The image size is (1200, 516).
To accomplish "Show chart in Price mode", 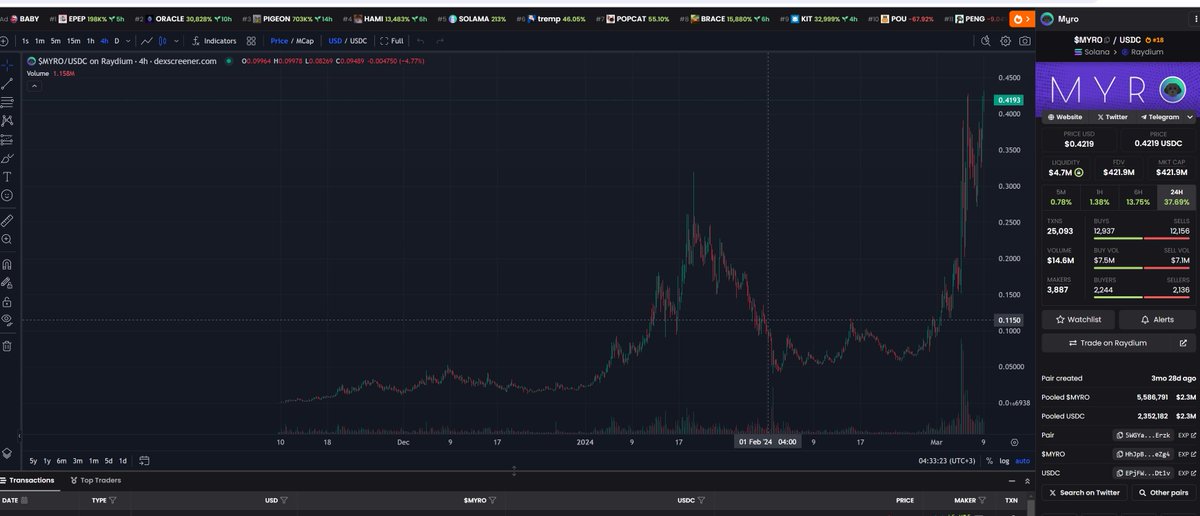I will pos(280,41).
